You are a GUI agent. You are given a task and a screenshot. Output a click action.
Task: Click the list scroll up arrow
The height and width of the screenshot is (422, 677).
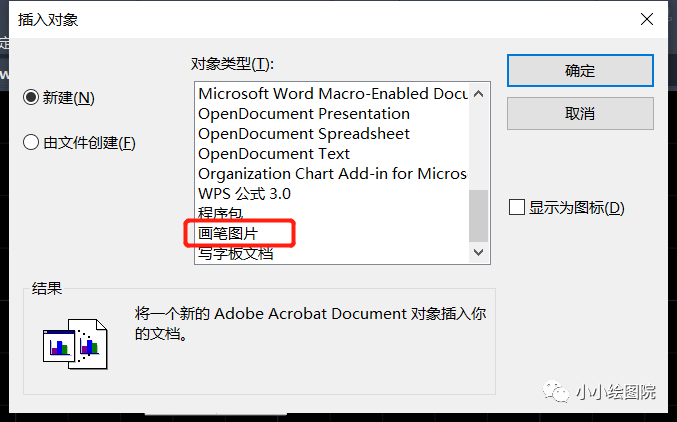[x=478, y=93]
